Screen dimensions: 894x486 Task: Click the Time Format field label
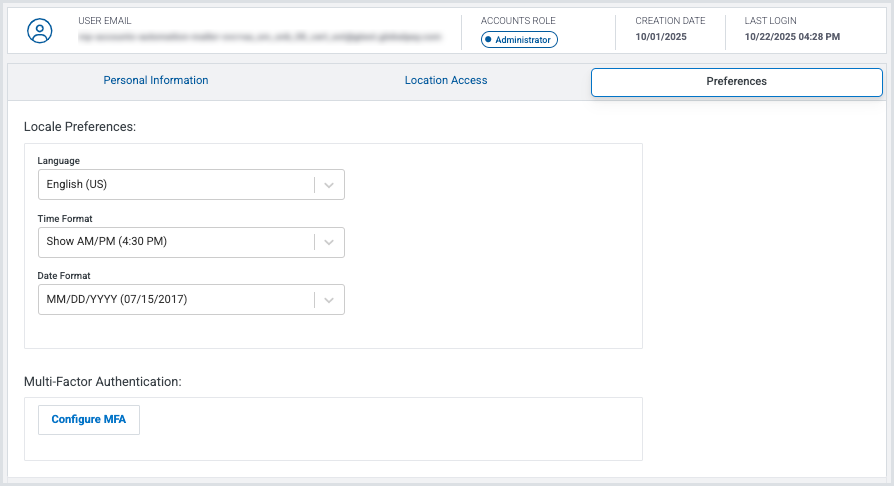(65, 218)
